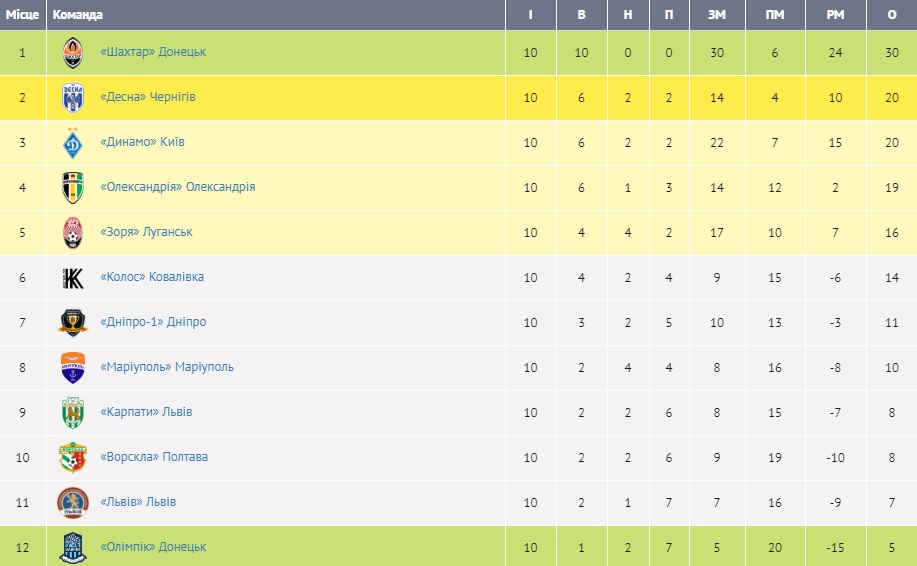Click the Dynamo Kyiv club logo
Viewport: 917px width, 566px height.
[x=72, y=143]
